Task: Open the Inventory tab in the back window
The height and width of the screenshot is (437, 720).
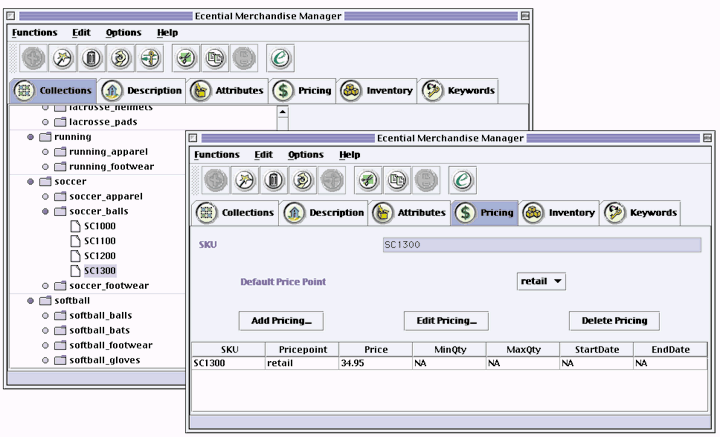Action: click(377, 90)
